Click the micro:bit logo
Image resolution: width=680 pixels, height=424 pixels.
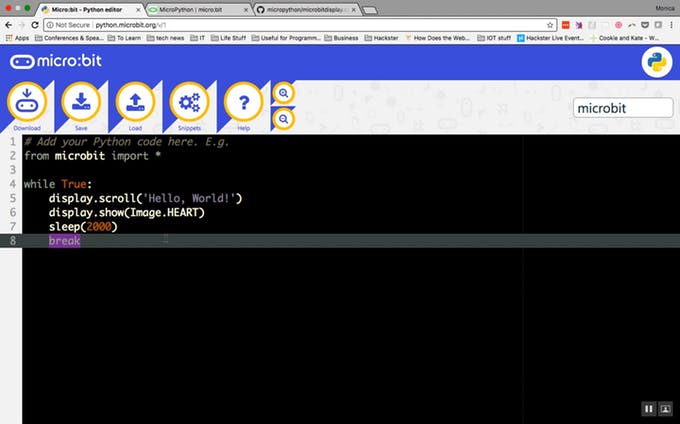point(56,61)
